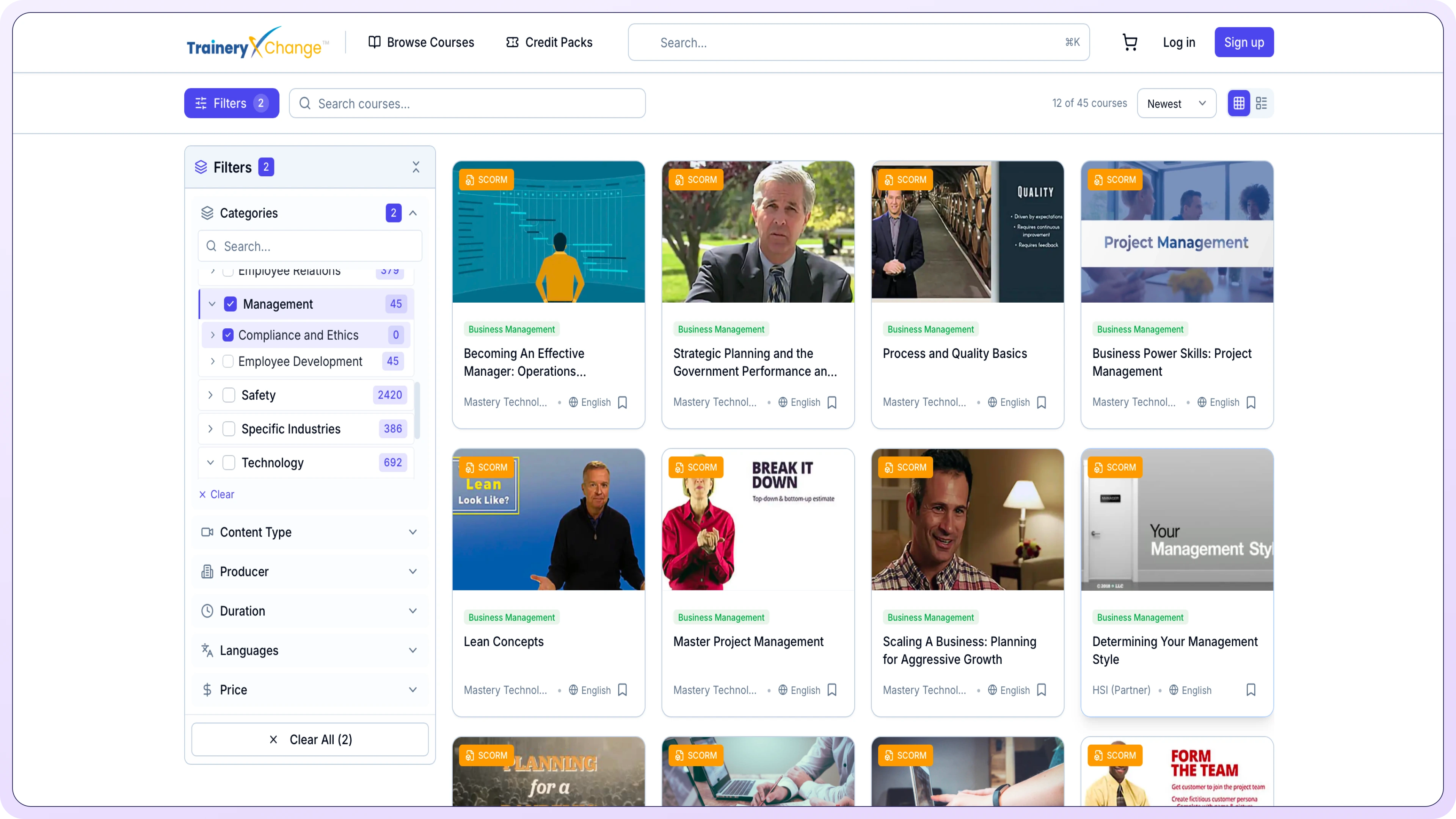Image resolution: width=1456 pixels, height=819 pixels.
Task: Bookmark Process and Quality Basics course
Action: pyautogui.click(x=1041, y=402)
